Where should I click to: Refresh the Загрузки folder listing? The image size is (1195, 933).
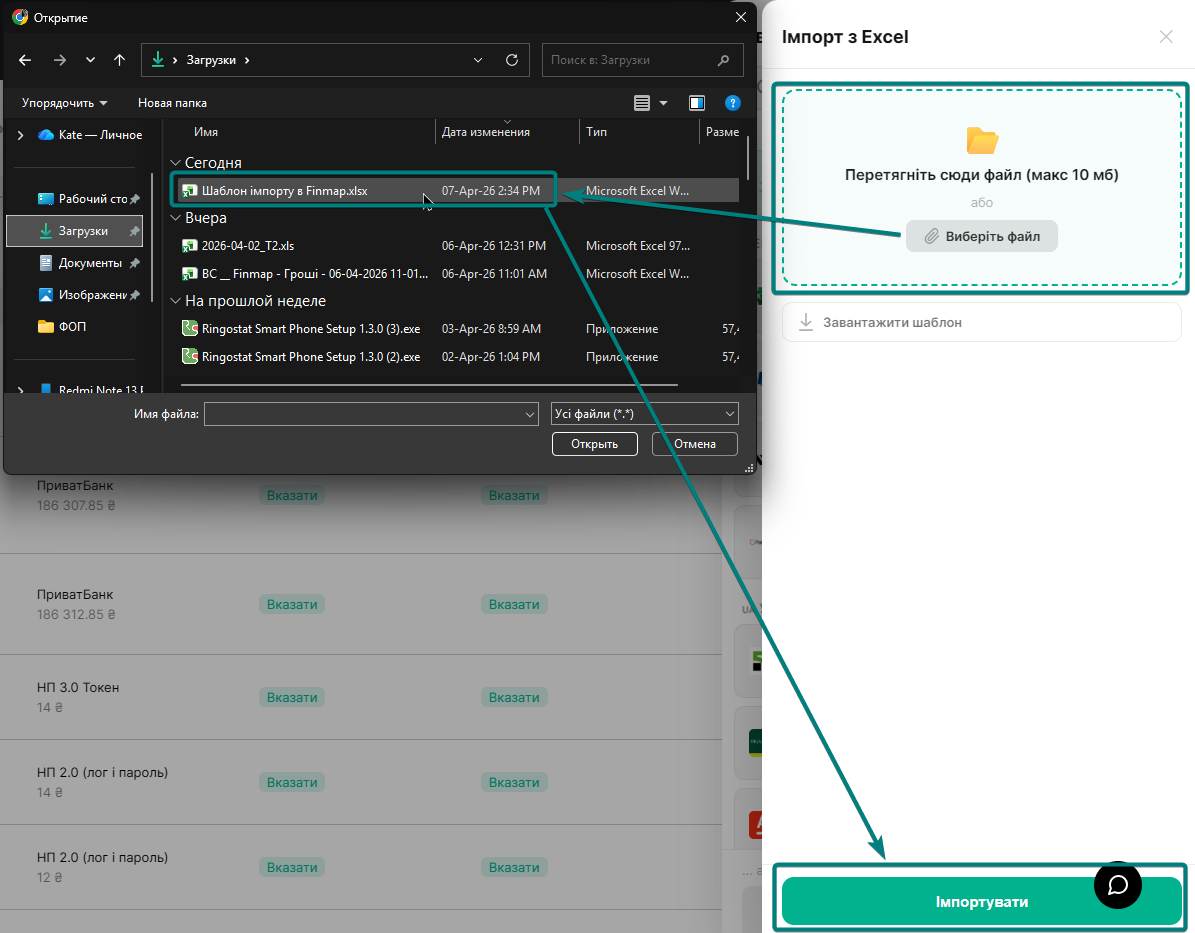pos(512,60)
